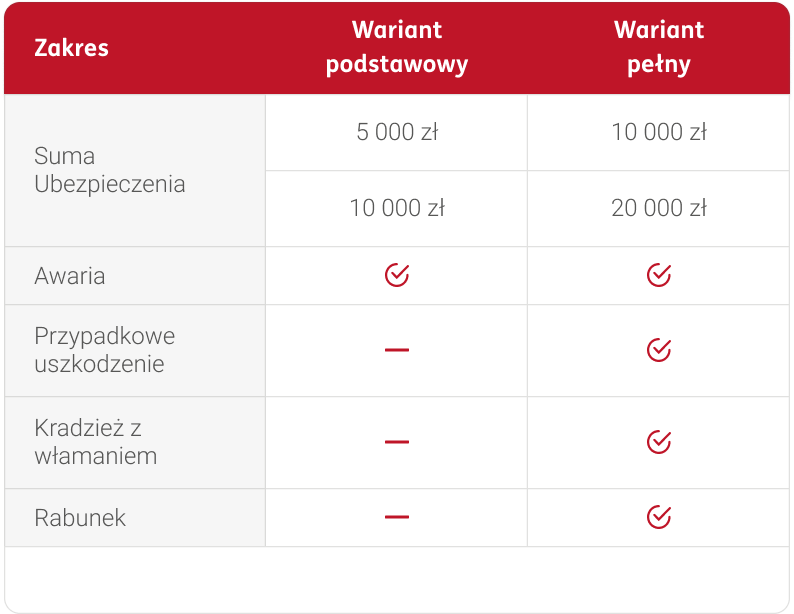Select the Wariant pełny column header
This screenshot has width=794, height=614.
coord(658,47)
